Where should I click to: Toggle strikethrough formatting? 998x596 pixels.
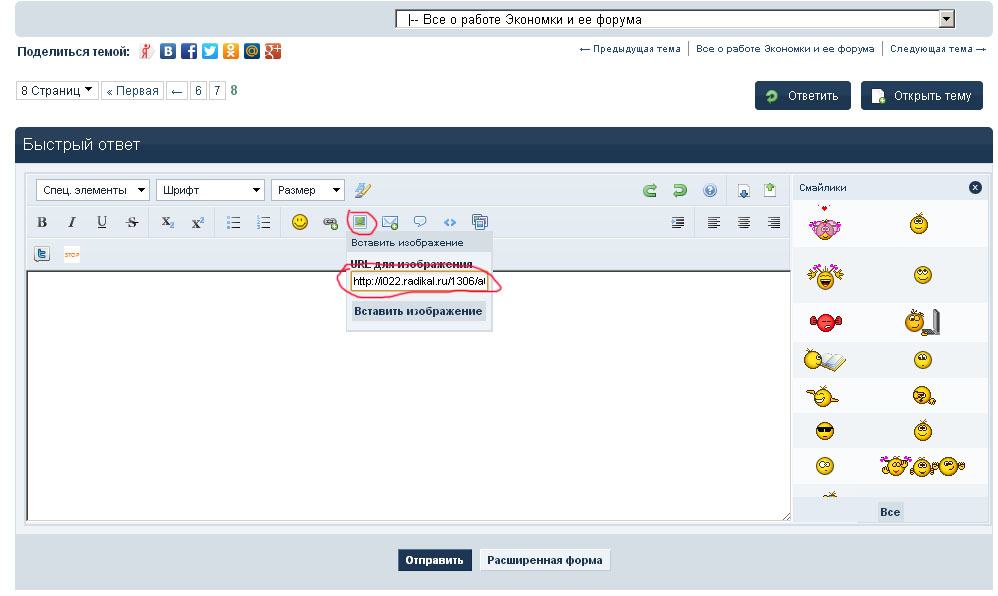[x=132, y=222]
